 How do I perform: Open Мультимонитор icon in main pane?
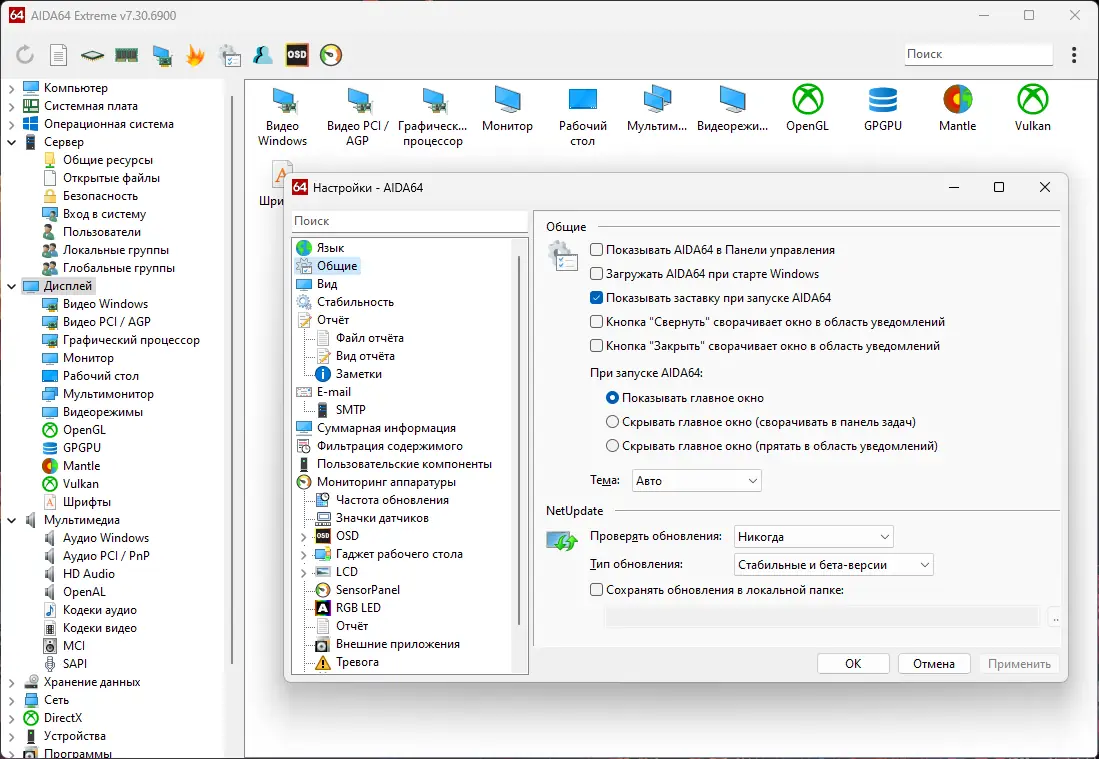[x=657, y=108]
